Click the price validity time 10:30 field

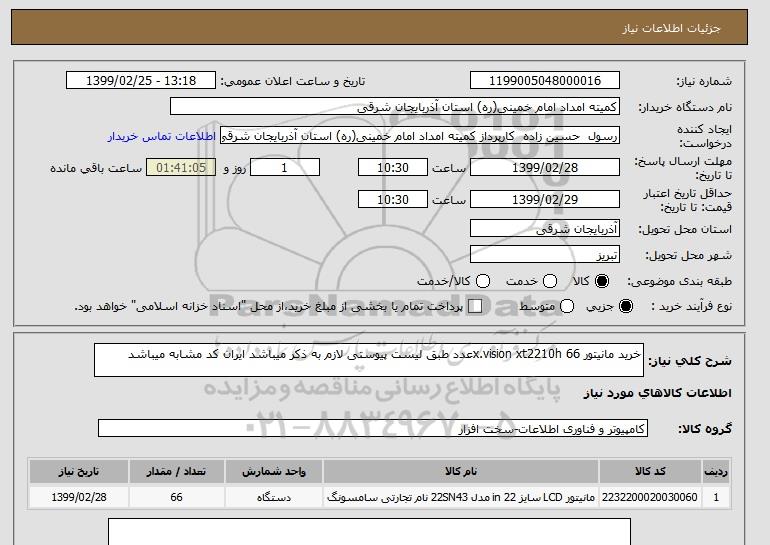393,199
